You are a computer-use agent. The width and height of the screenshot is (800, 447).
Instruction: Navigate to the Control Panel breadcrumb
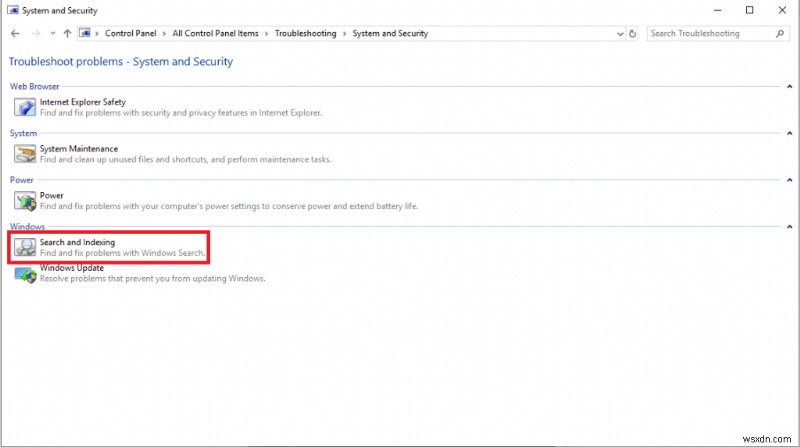coord(131,33)
